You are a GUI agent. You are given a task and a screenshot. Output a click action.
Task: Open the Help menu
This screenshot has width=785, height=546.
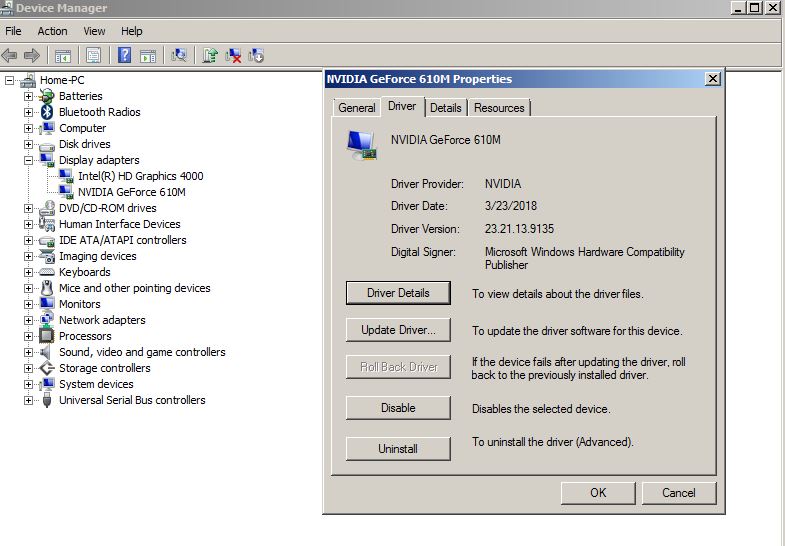point(132,31)
